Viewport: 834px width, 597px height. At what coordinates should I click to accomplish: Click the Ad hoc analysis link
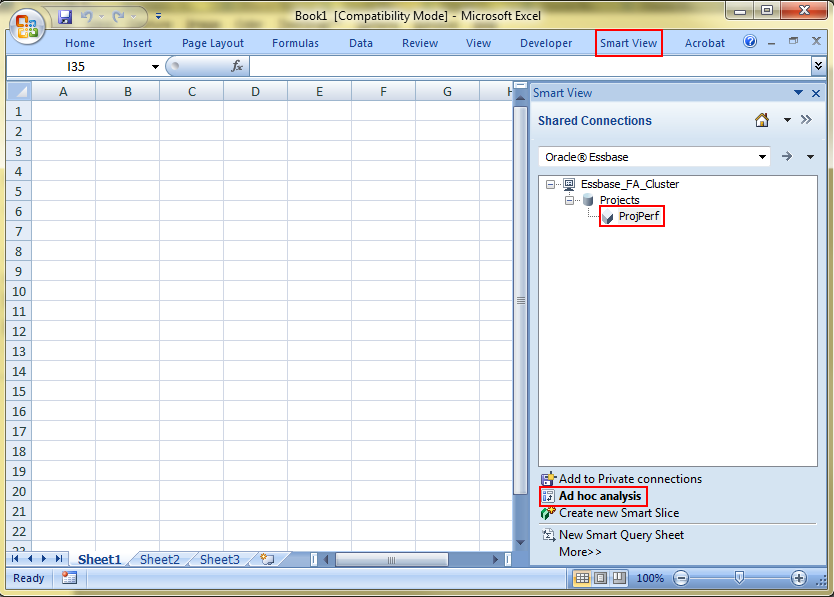(600, 496)
